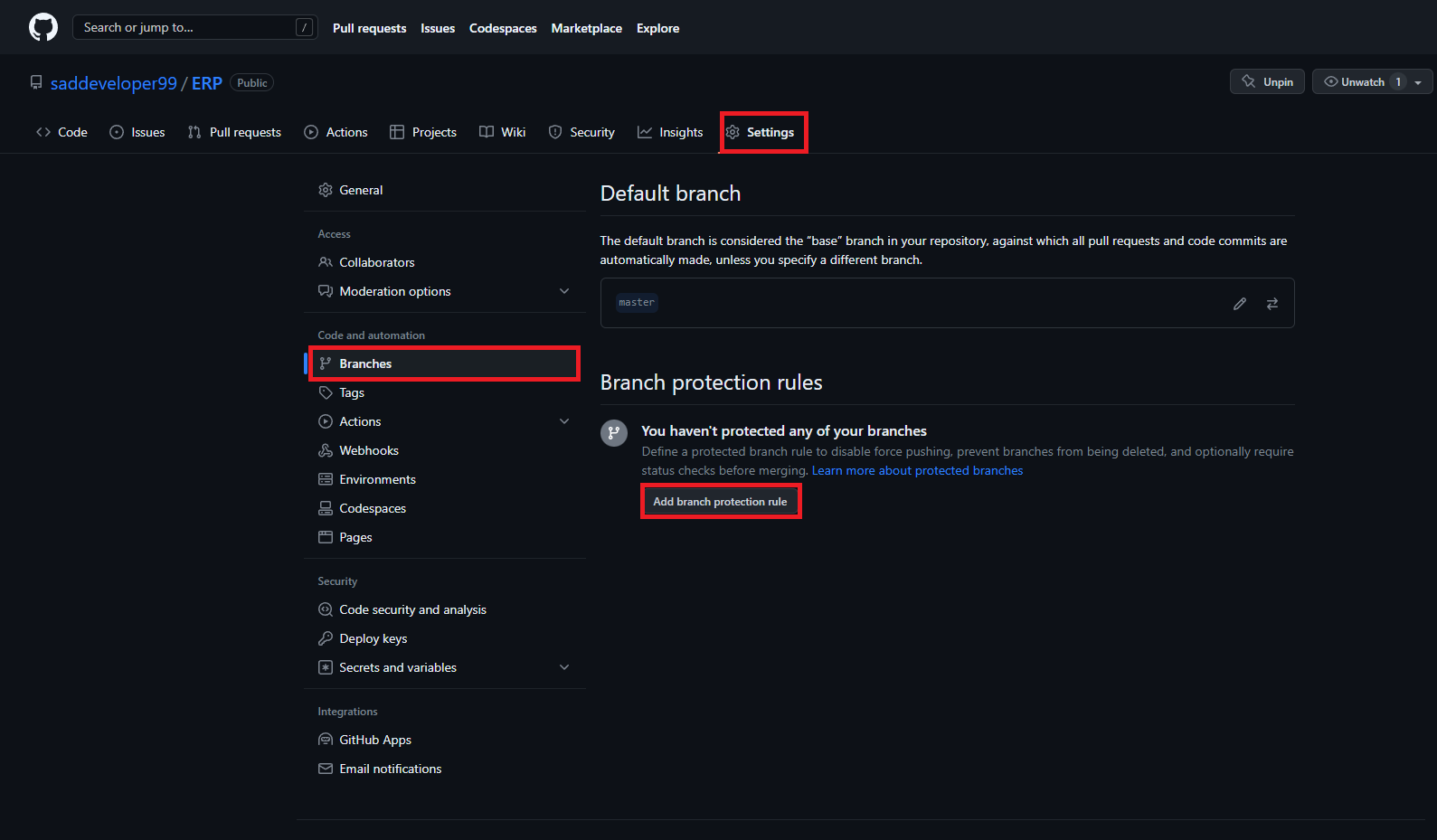Click the eye icon in the Unwatch button
Viewport: 1437px width, 840px height.
(x=1331, y=81)
